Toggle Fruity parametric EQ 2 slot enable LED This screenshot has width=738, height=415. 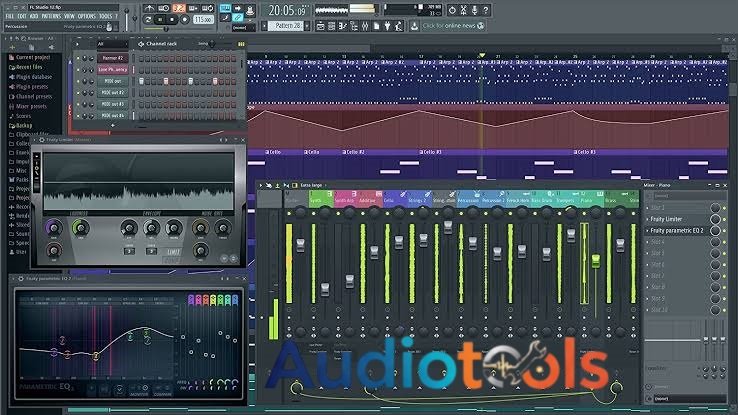coord(725,231)
